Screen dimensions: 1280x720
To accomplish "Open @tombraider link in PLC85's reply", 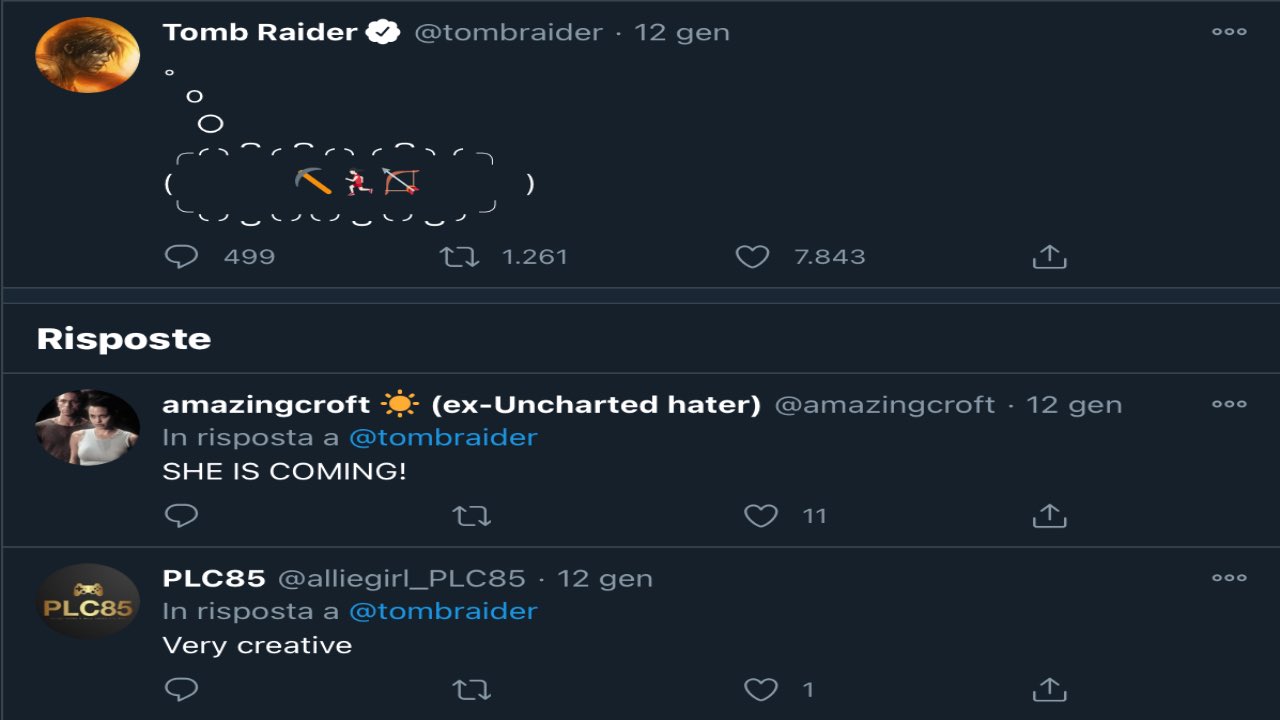I will pos(443,610).
